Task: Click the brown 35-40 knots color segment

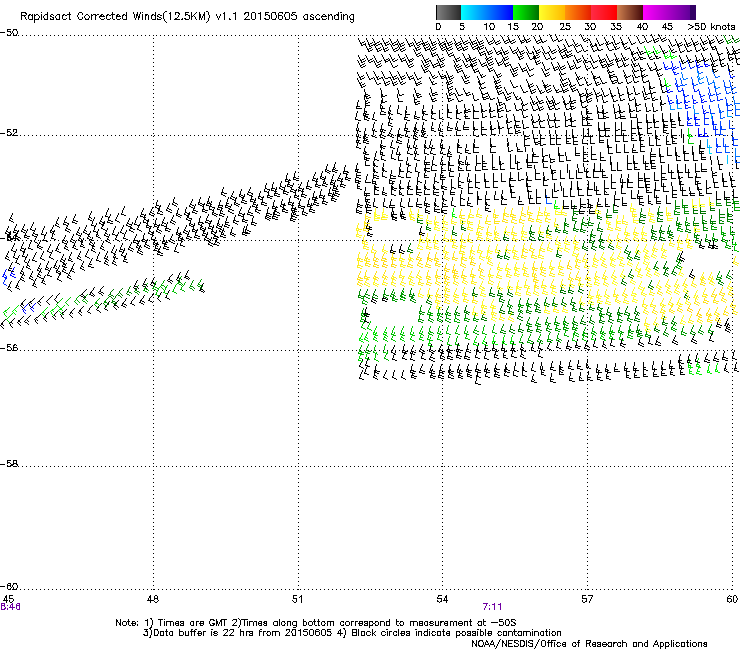Action: click(630, 12)
